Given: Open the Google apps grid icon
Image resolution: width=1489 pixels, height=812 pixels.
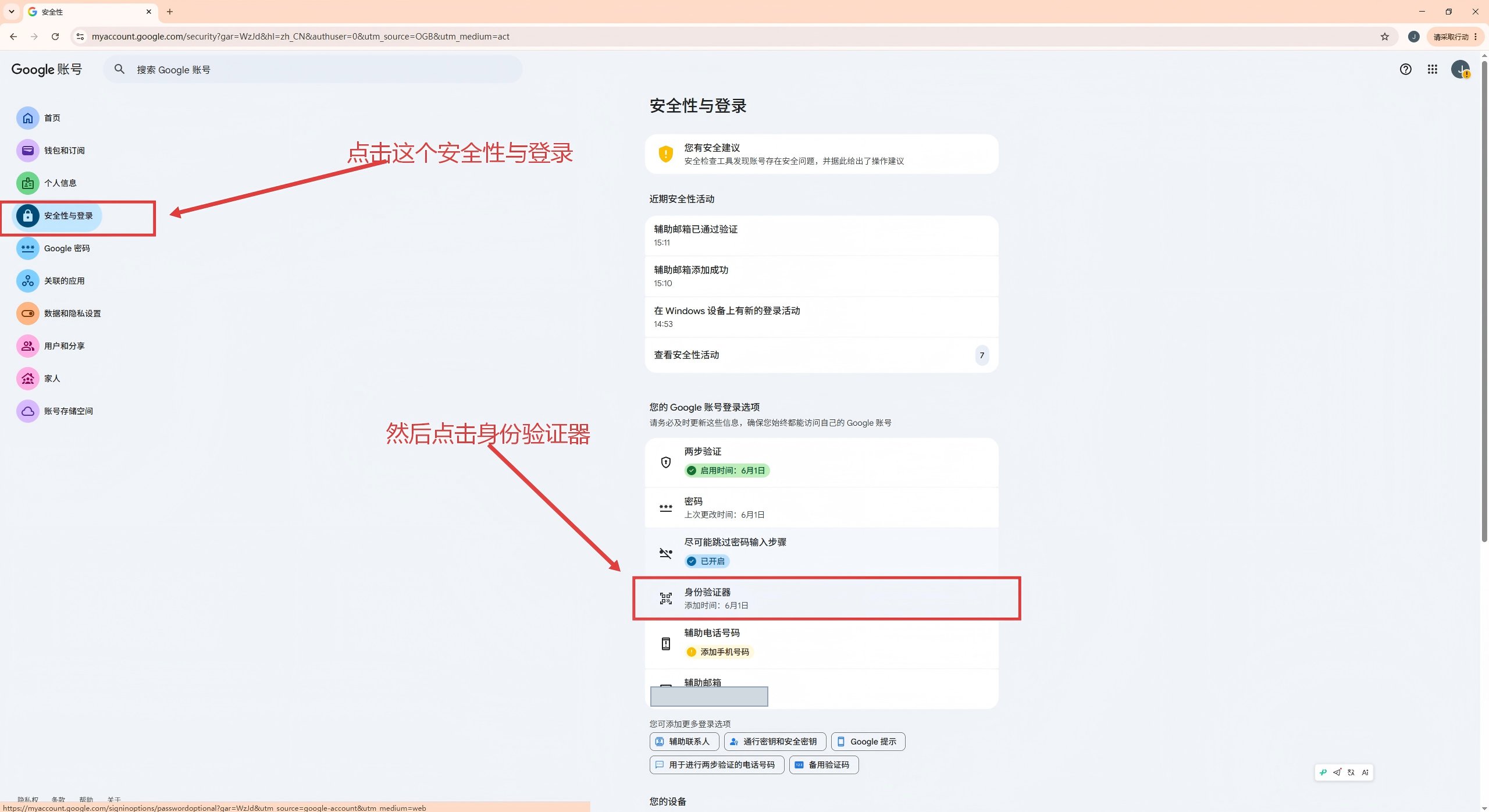Looking at the screenshot, I should click(x=1433, y=69).
